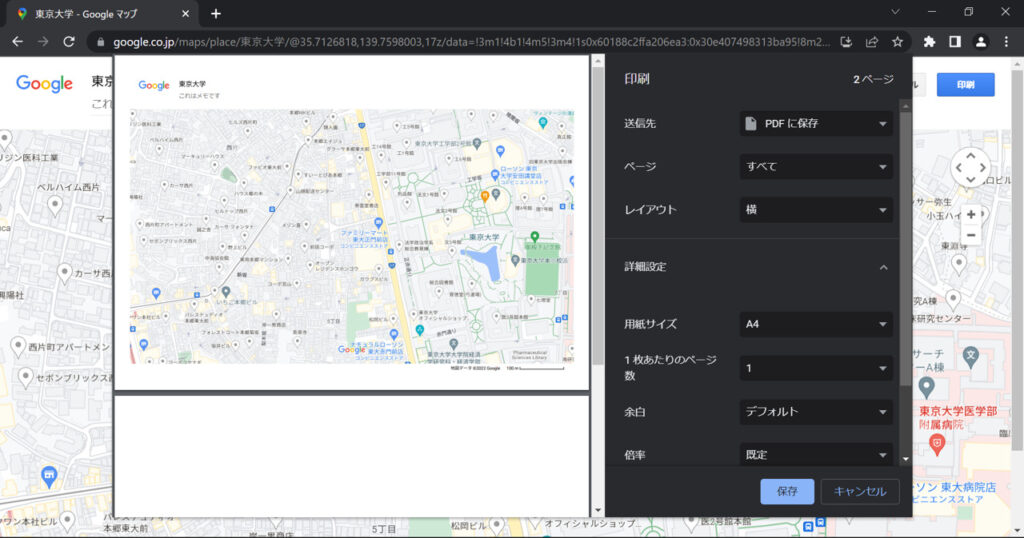The image size is (1024, 538).
Task: Click the 東京大学医学部附属病院 hospital pin
Action: point(937,445)
